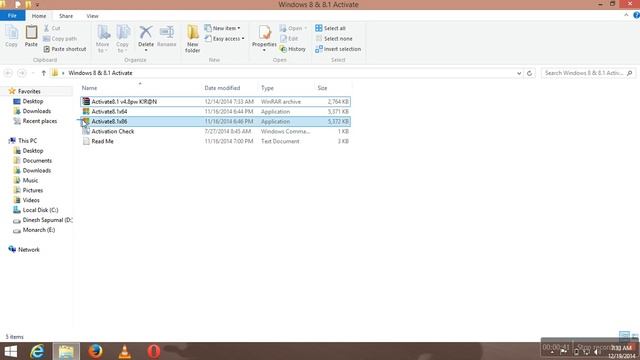Click the History button

tap(293, 49)
